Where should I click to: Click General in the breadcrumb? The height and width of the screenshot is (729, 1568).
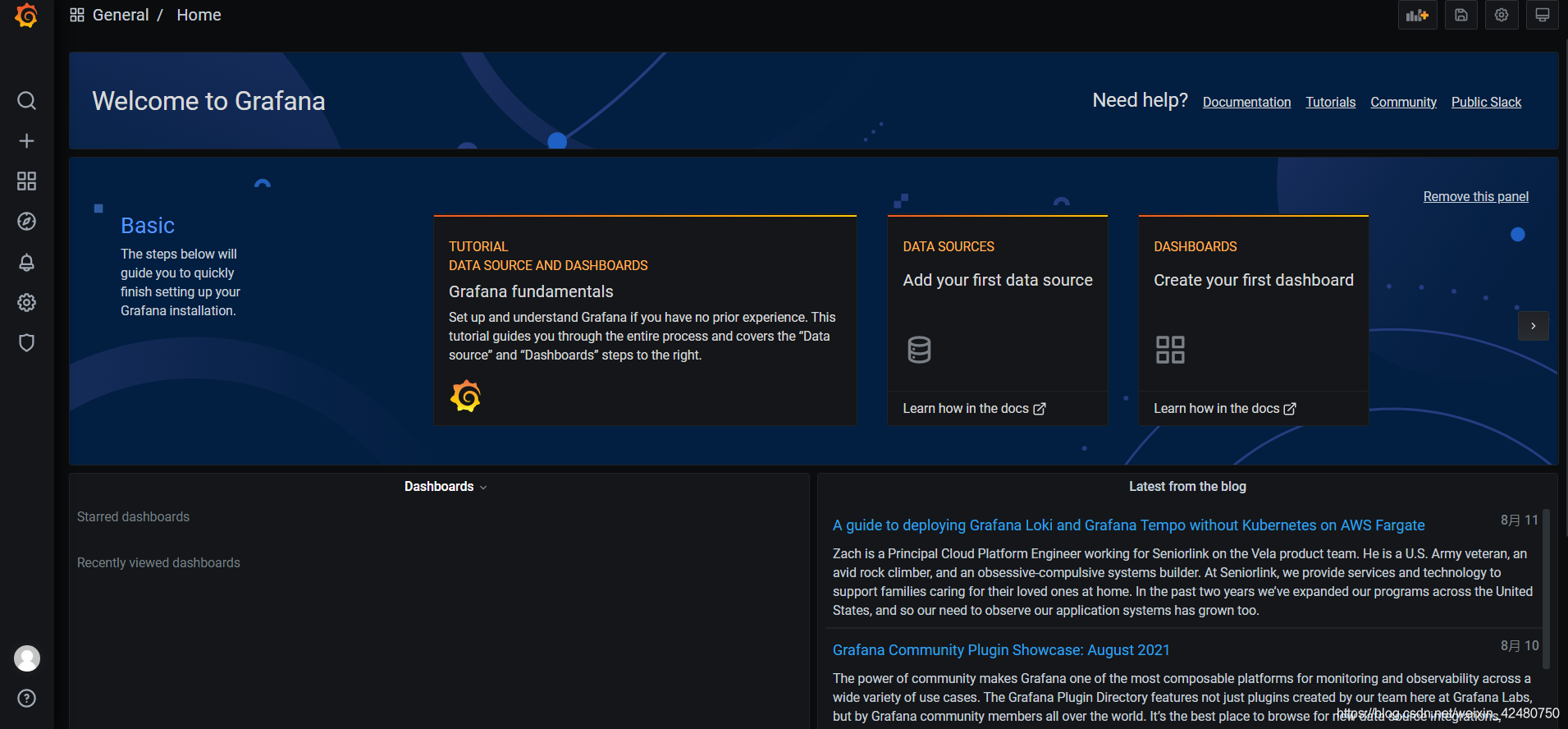pyautogui.click(x=121, y=15)
